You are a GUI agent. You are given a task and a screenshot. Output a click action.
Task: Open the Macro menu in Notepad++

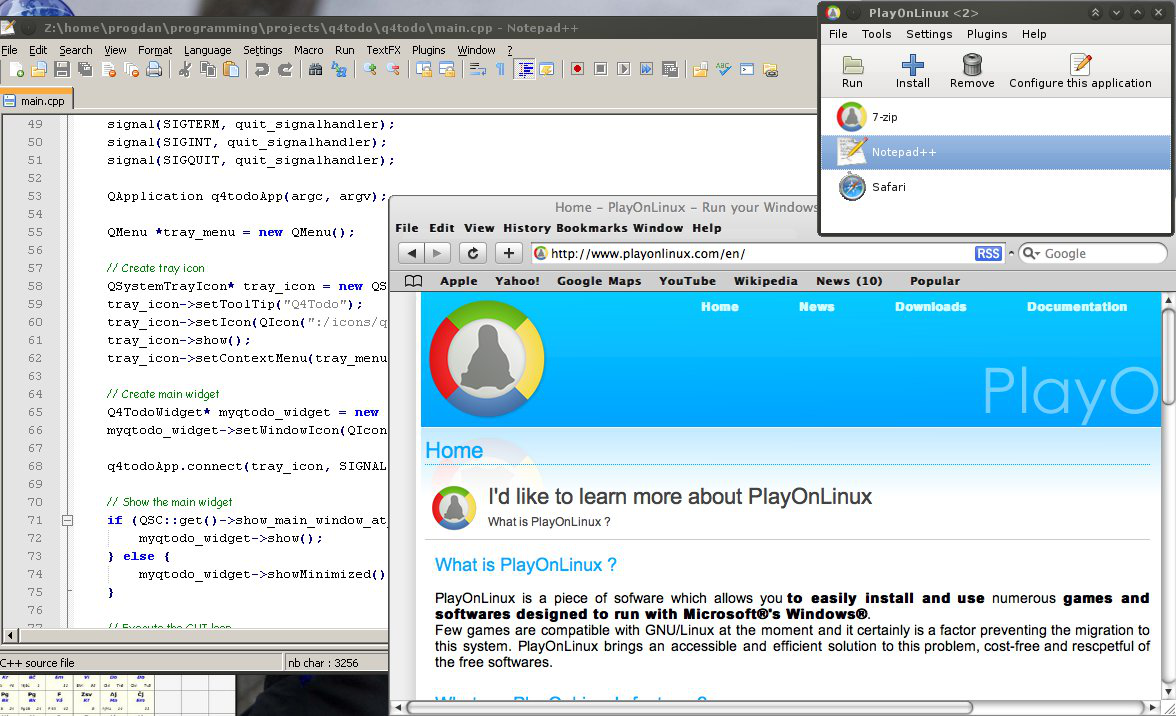pyautogui.click(x=308, y=50)
